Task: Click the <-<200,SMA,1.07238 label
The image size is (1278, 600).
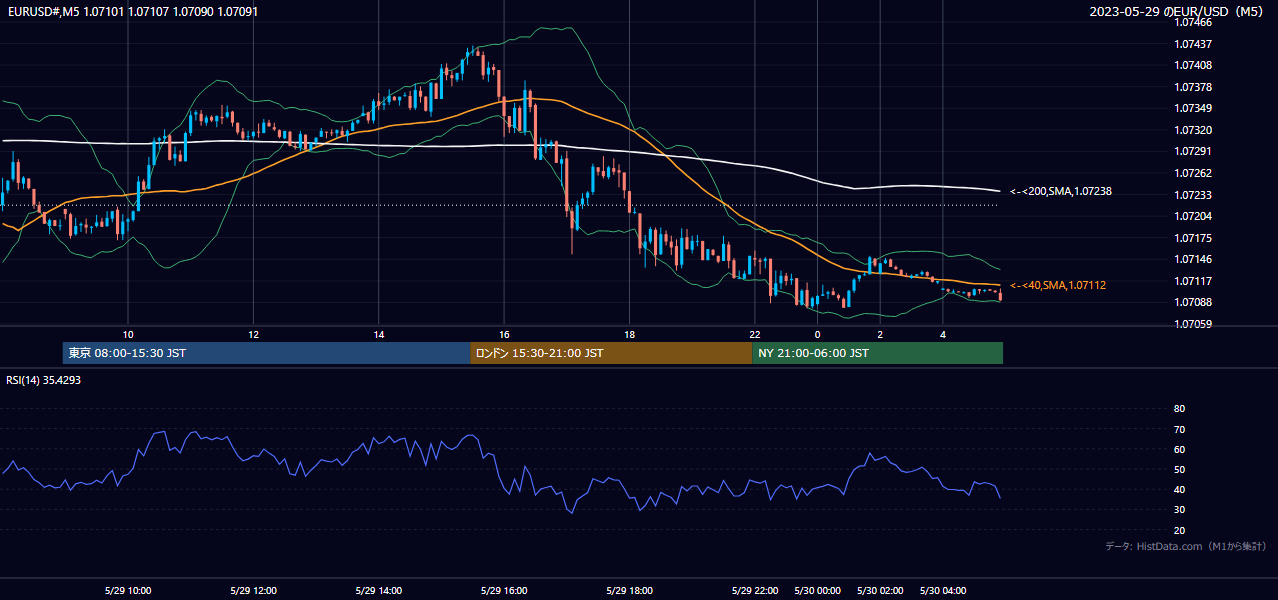Action: coord(1060,191)
